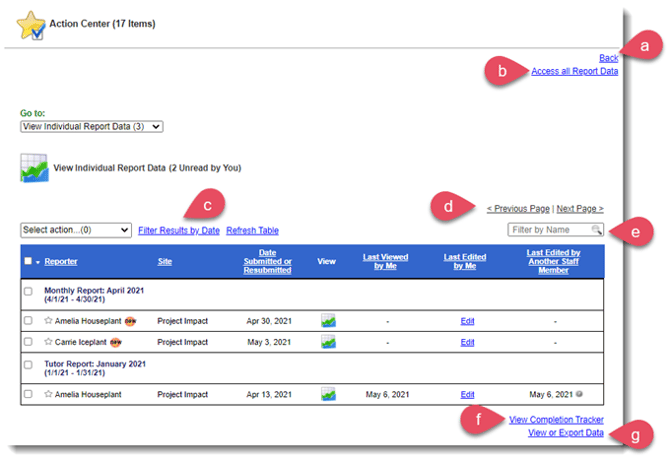View chart for Tutor Report January entry
This screenshot has height=462, width=670.
[327, 394]
